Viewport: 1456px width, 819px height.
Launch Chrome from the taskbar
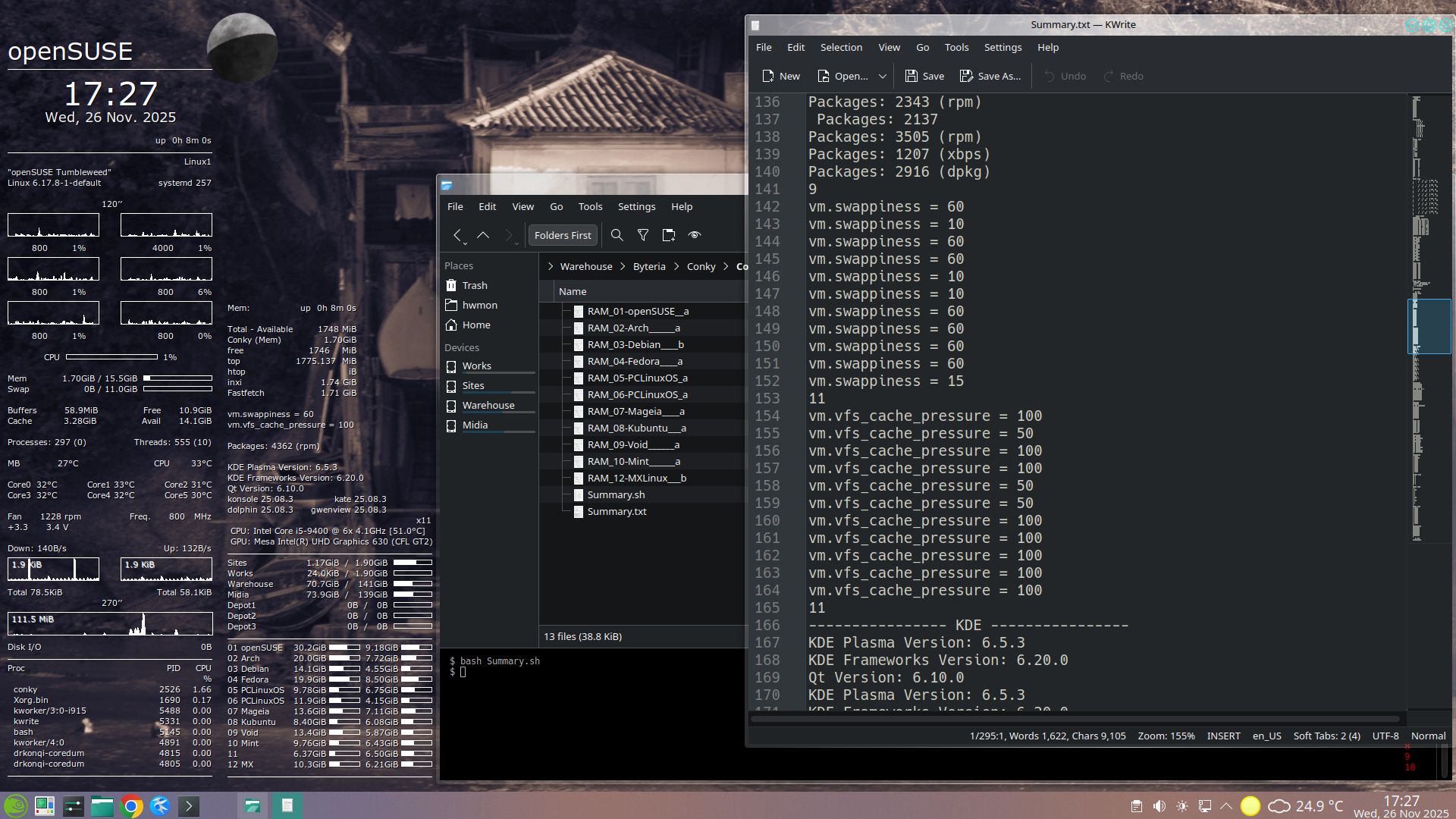131,806
